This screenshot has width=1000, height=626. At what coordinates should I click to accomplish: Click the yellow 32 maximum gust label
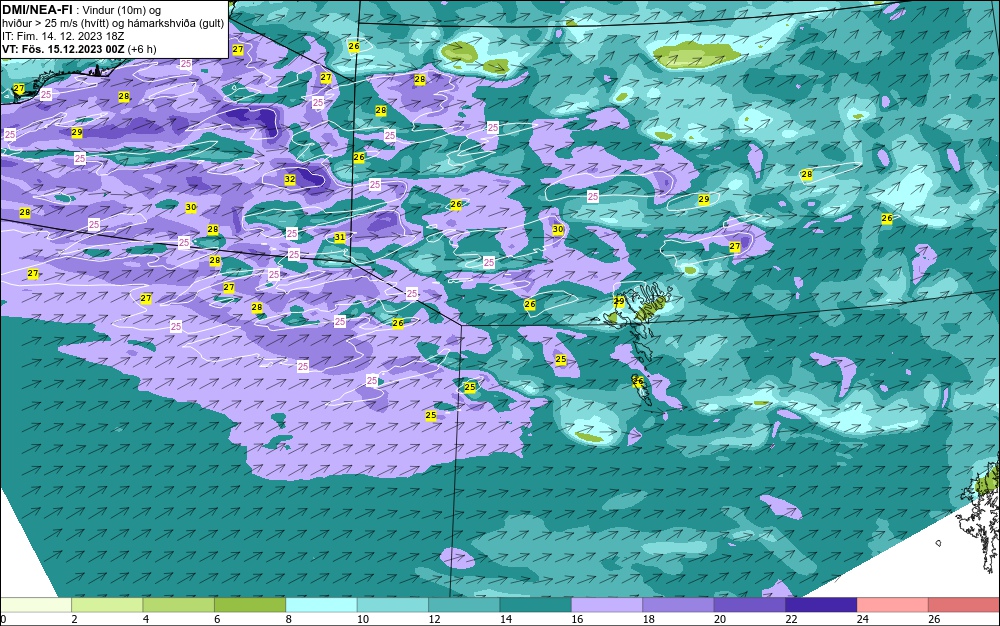(290, 179)
